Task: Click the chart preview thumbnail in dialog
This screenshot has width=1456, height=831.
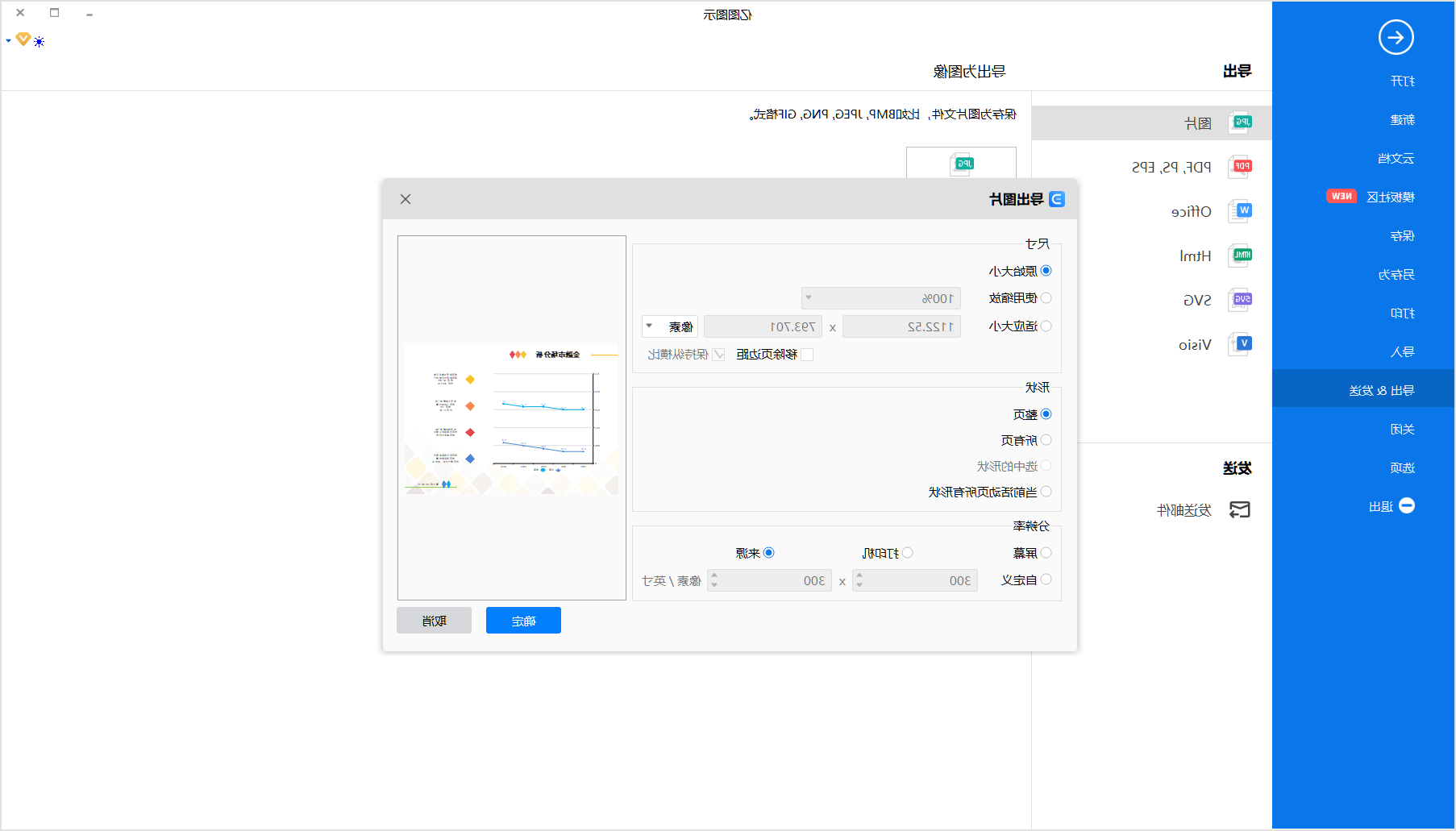Action: pos(512,418)
